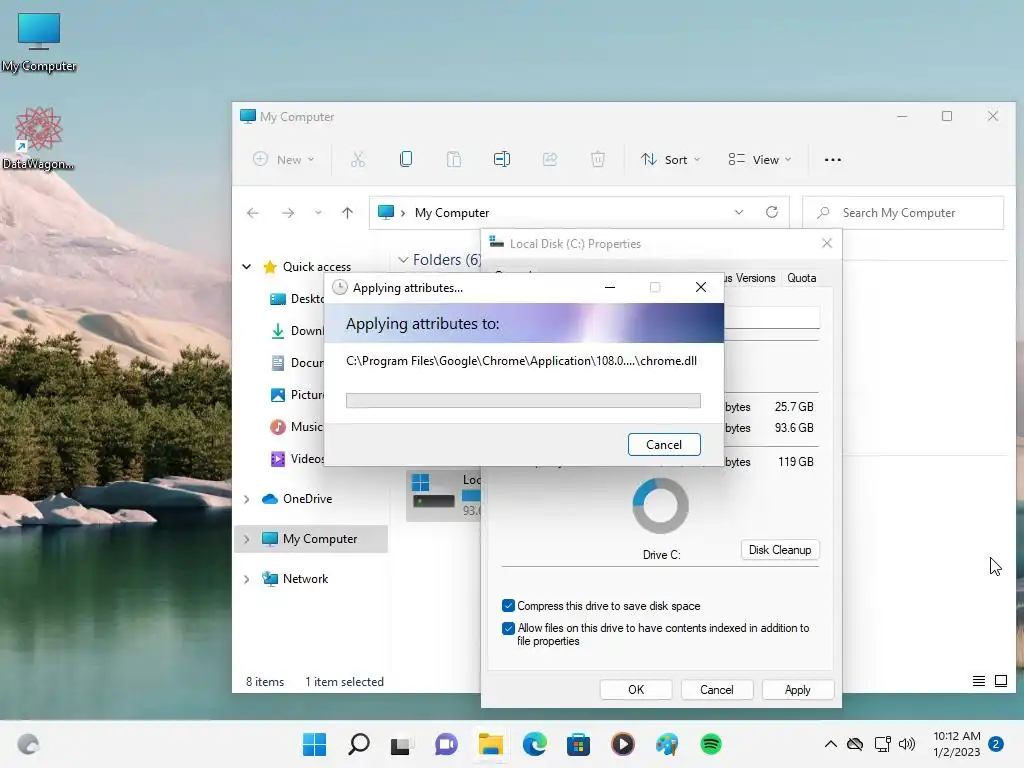Open the Windows Start menu

[314, 744]
